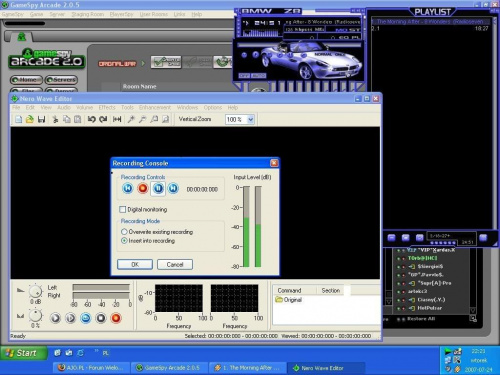The width and height of the screenshot is (500, 375).
Task: Click the Undo arrow in Nero toolbar
Action: 92,119
